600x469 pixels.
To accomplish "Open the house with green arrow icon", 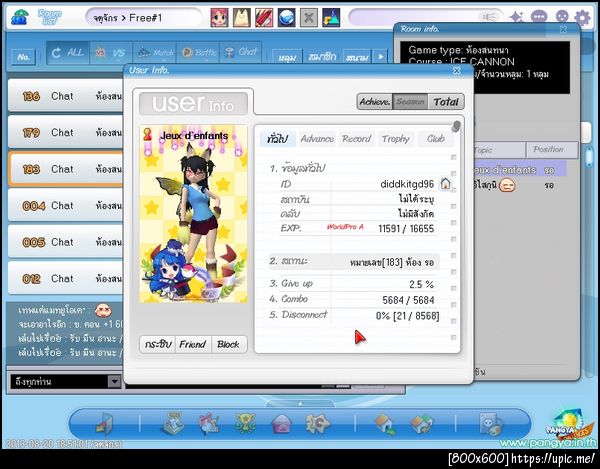I will pos(385,424).
